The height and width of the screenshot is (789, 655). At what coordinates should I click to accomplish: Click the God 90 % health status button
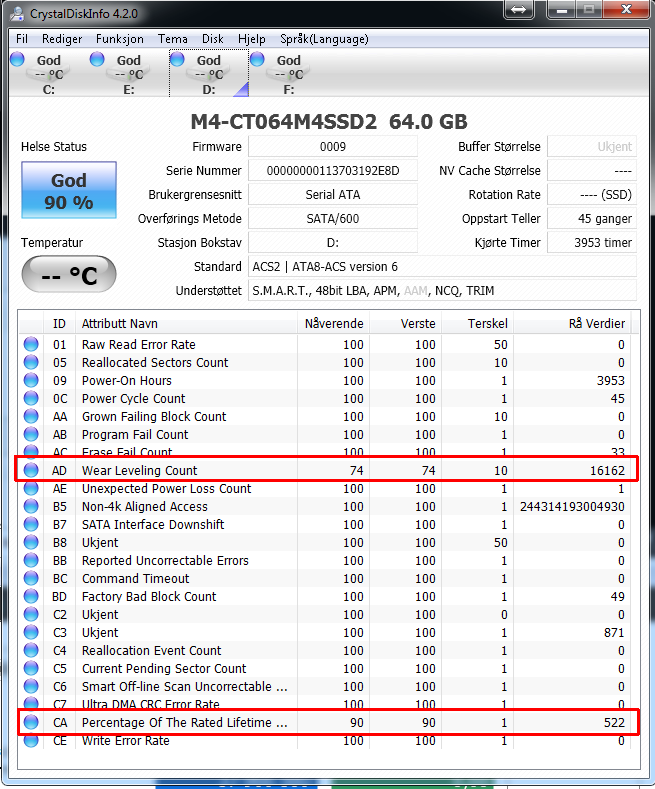(69, 190)
